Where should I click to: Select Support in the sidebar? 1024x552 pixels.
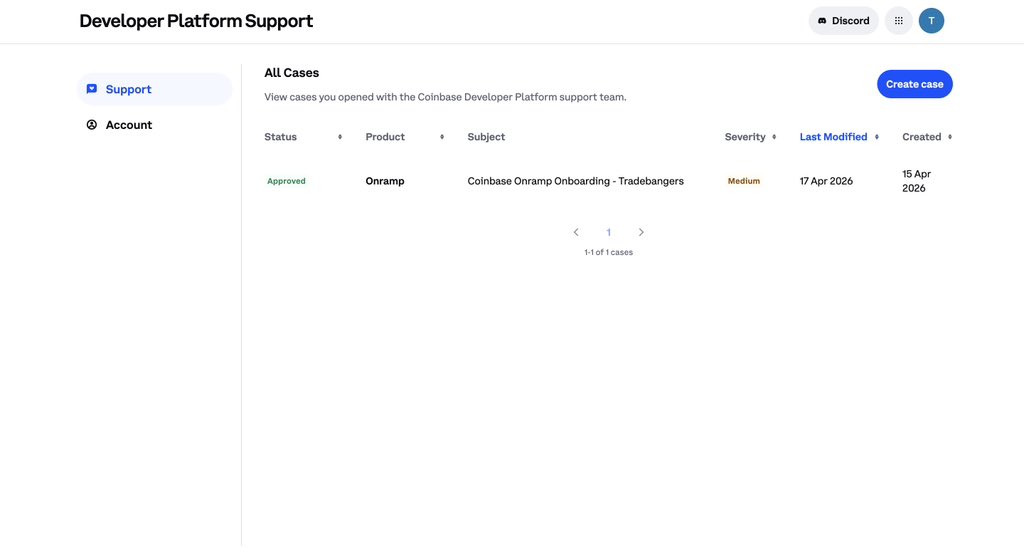[155, 89]
